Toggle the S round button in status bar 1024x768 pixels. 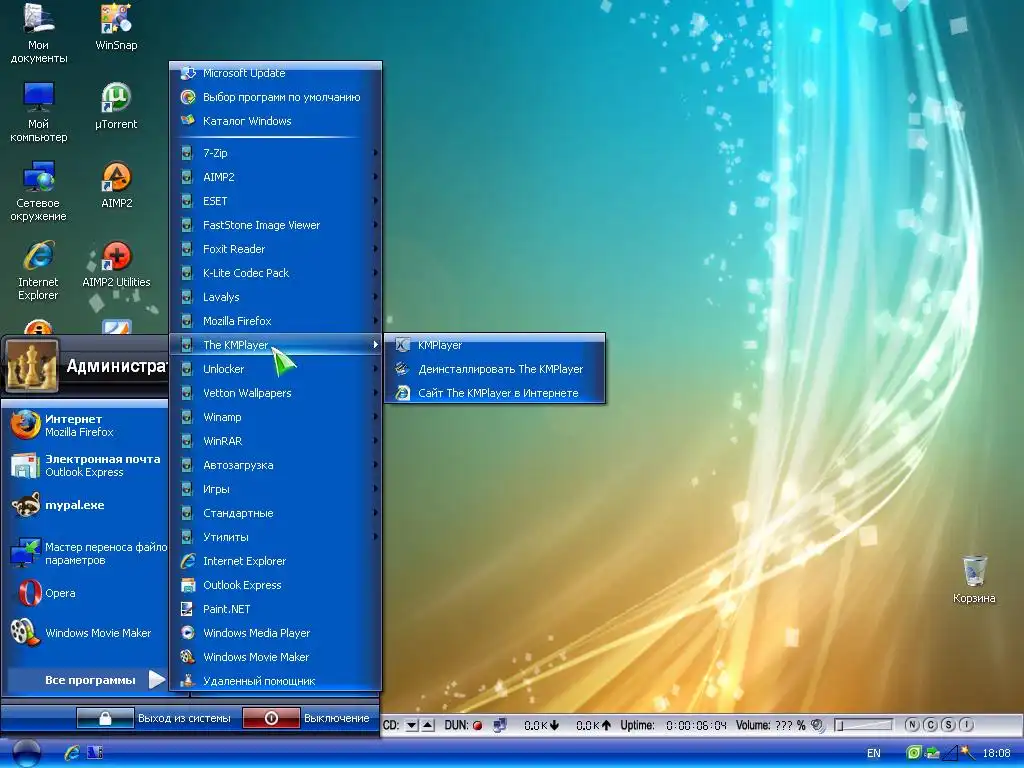pos(949,724)
